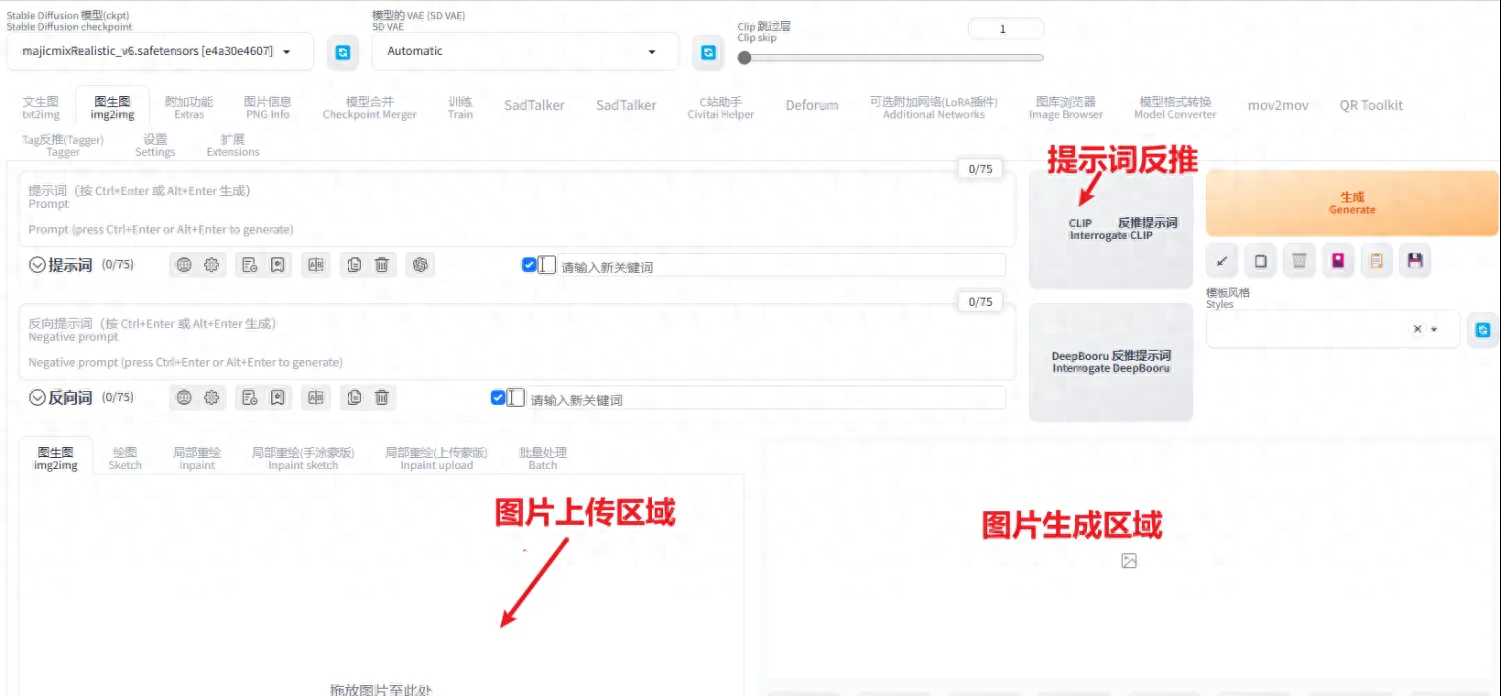Click the diagonal arrow icon under Generate

point(1221,261)
